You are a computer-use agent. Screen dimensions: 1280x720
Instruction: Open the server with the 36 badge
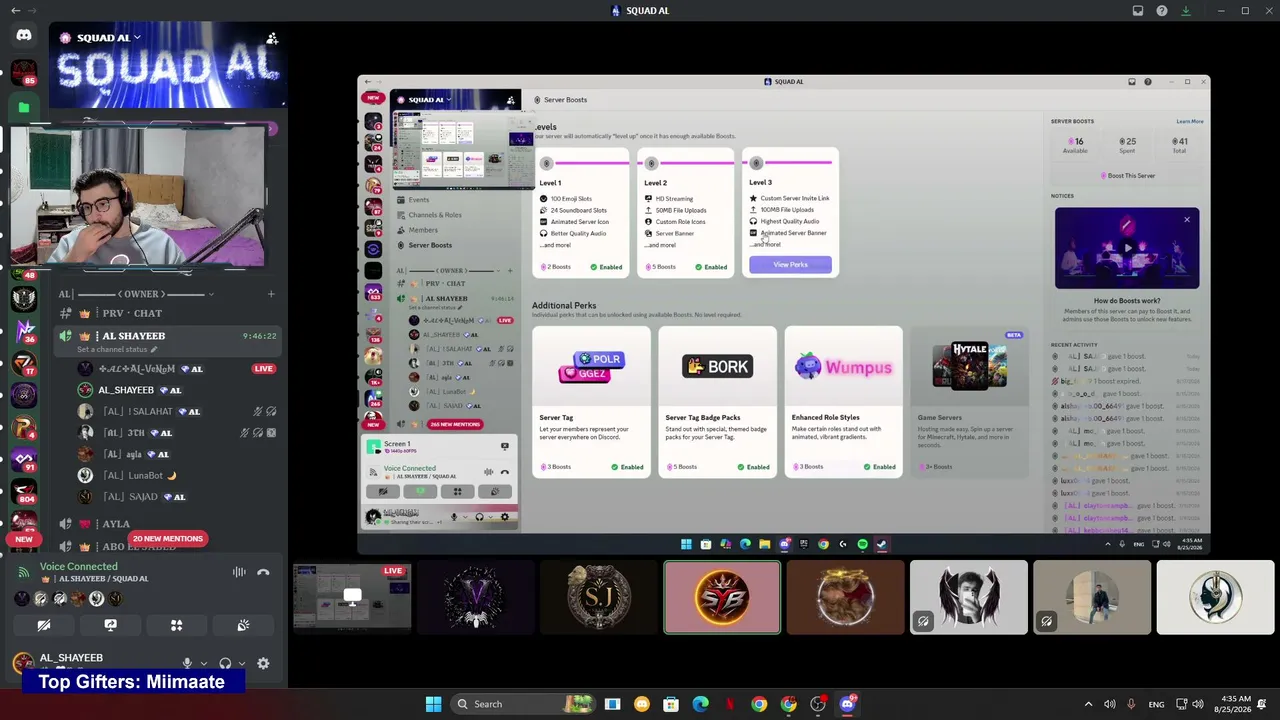click(x=24, y=330)
